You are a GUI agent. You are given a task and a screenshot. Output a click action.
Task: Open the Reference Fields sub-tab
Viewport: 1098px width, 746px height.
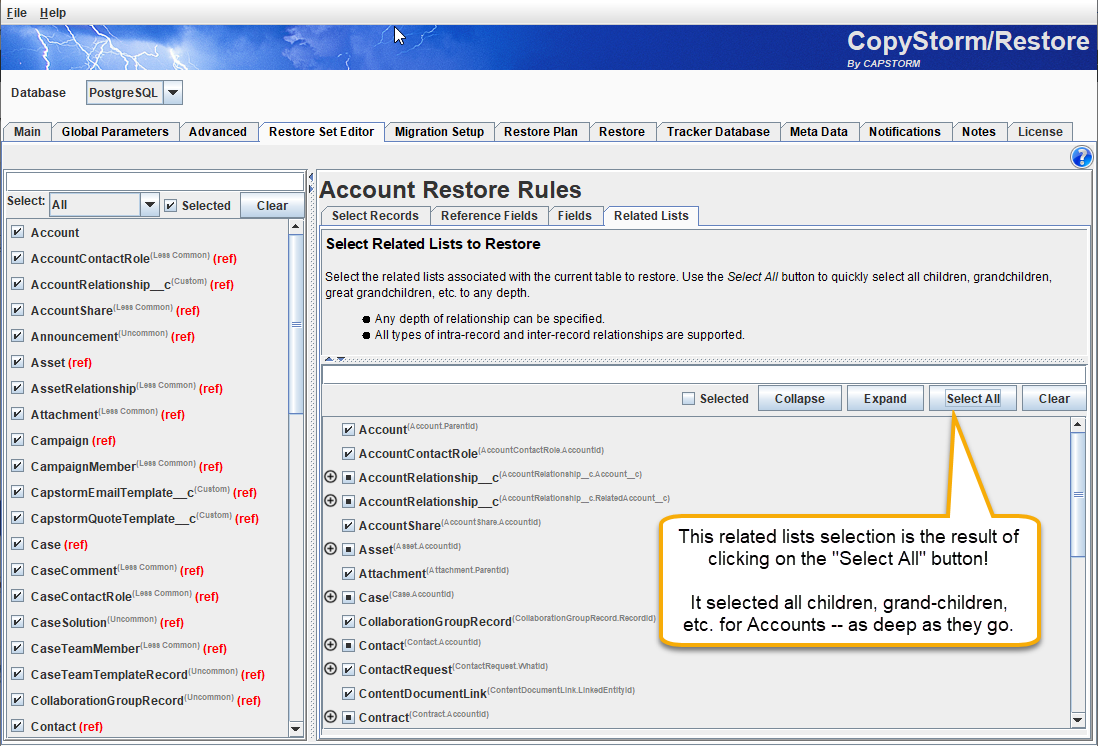(x=489, y=216)
